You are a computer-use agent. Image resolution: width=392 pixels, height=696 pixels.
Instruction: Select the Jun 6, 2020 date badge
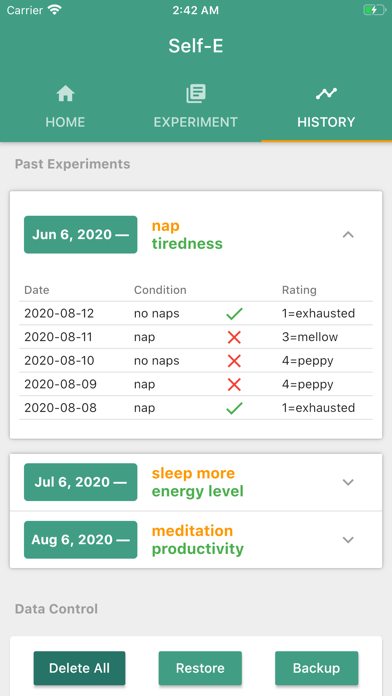pyautogui.click(x=80, y=235)
